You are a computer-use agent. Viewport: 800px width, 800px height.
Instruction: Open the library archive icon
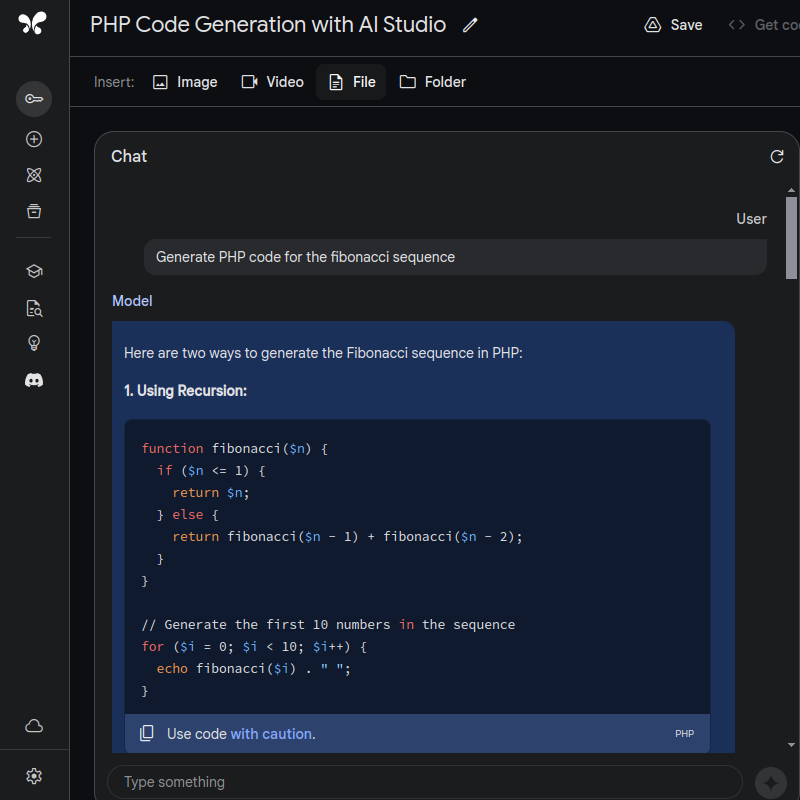coord(34,211)
